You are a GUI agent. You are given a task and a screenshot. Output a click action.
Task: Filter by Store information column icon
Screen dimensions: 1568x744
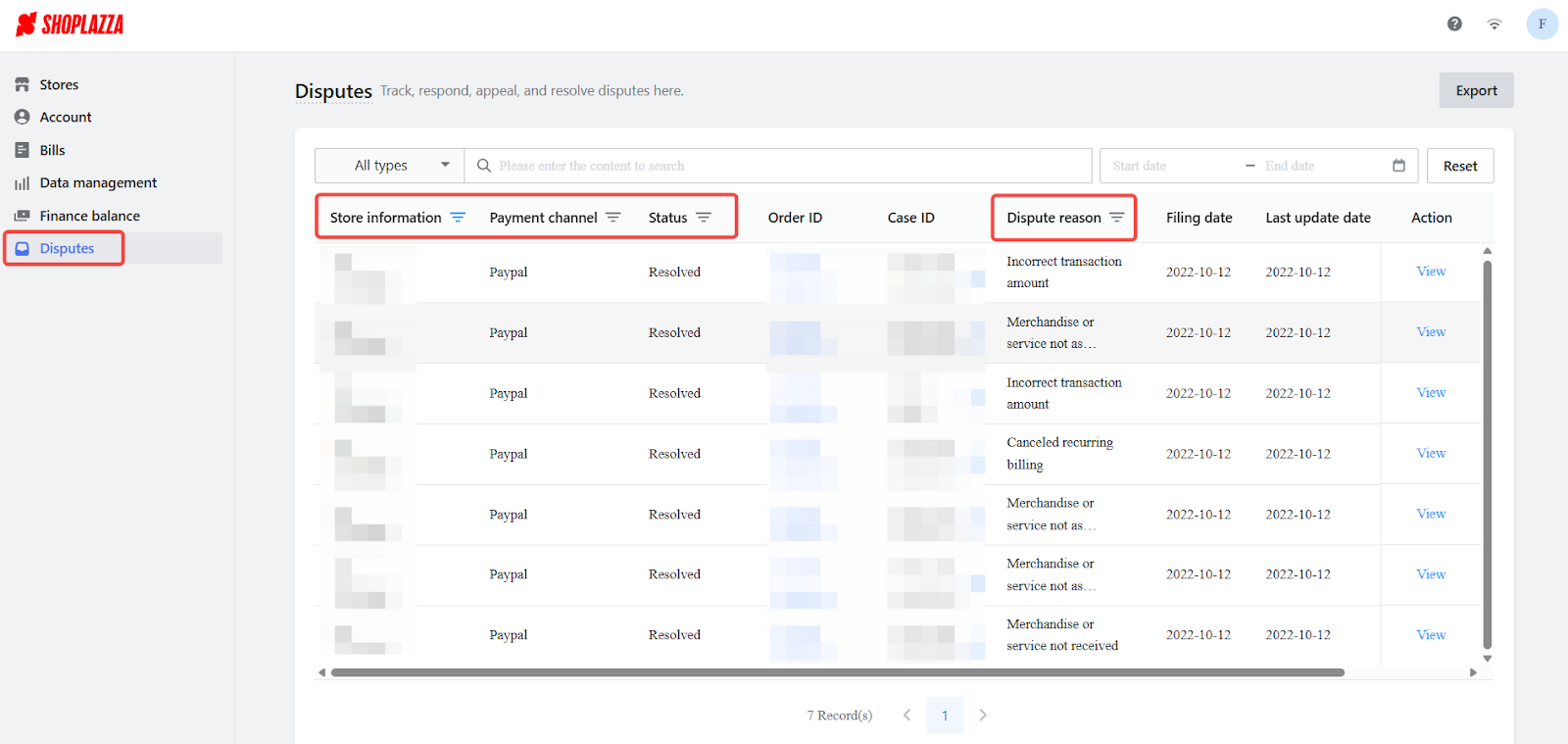458,218
